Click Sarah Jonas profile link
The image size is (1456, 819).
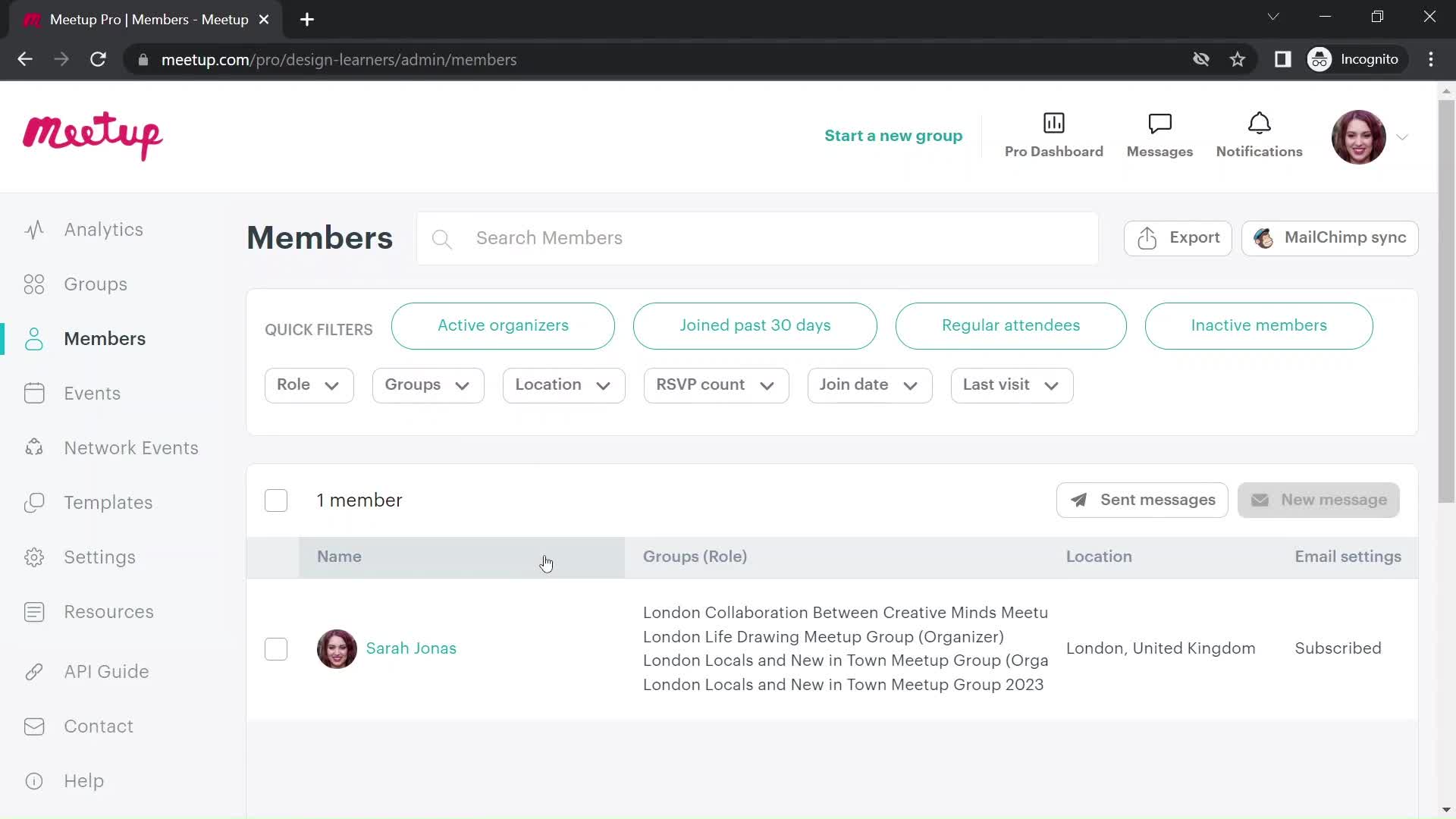click(x=410, y=648)
